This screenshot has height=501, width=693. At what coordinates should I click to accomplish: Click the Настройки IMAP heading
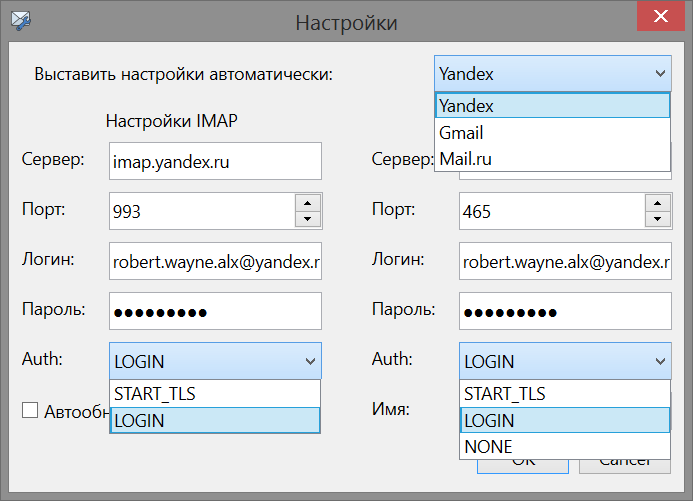(x=171, y=121)
